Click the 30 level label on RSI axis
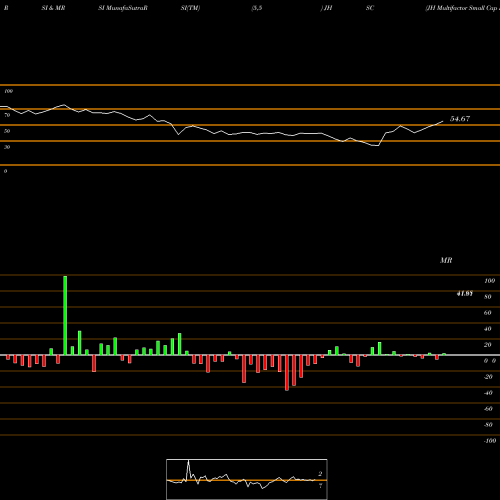This screenshot has width=500, height=500. (7, 147)
